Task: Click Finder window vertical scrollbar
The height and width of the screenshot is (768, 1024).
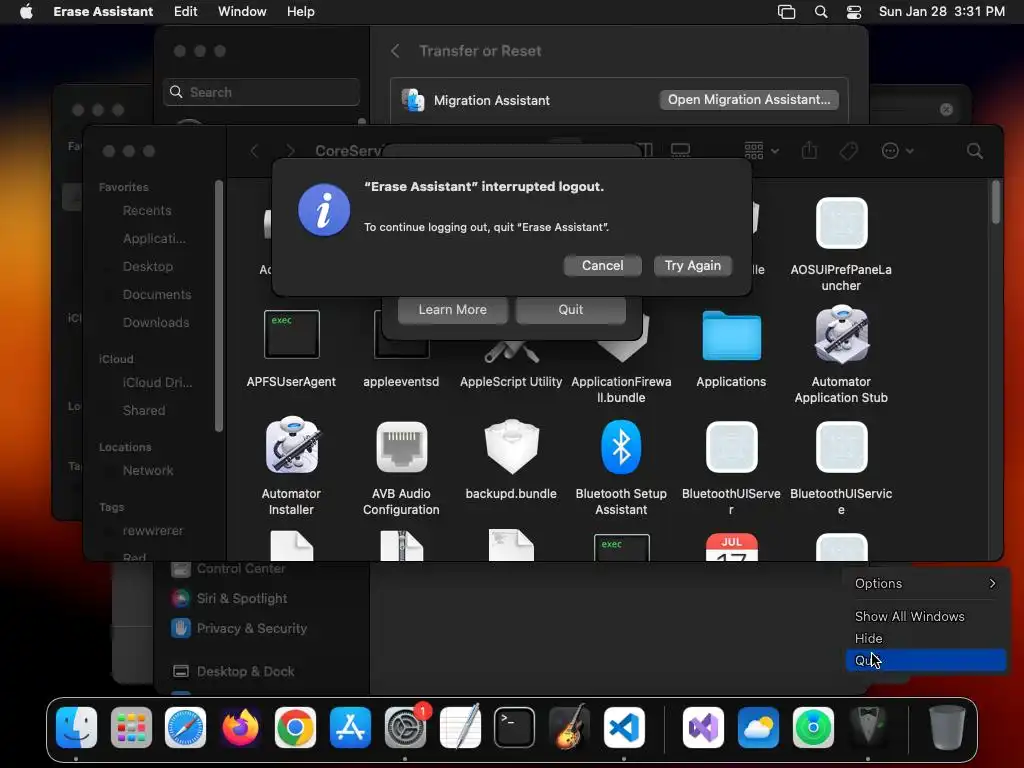Action: pyautogui.click(x=996, y=202)
